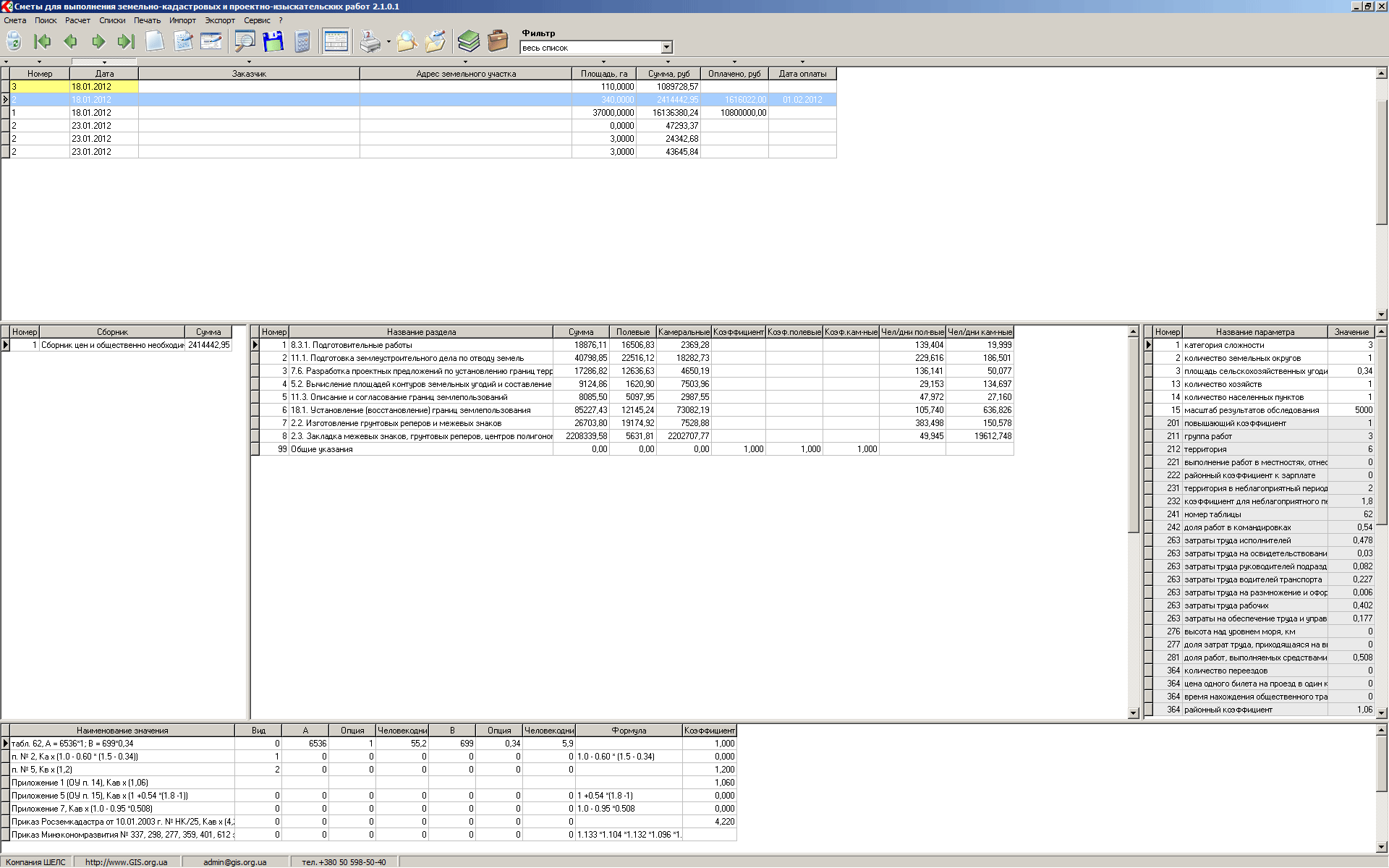This screenshot has width=1389, height=868.
Task: Toggle the table layout view button
Action: click(x=336, y=41)
